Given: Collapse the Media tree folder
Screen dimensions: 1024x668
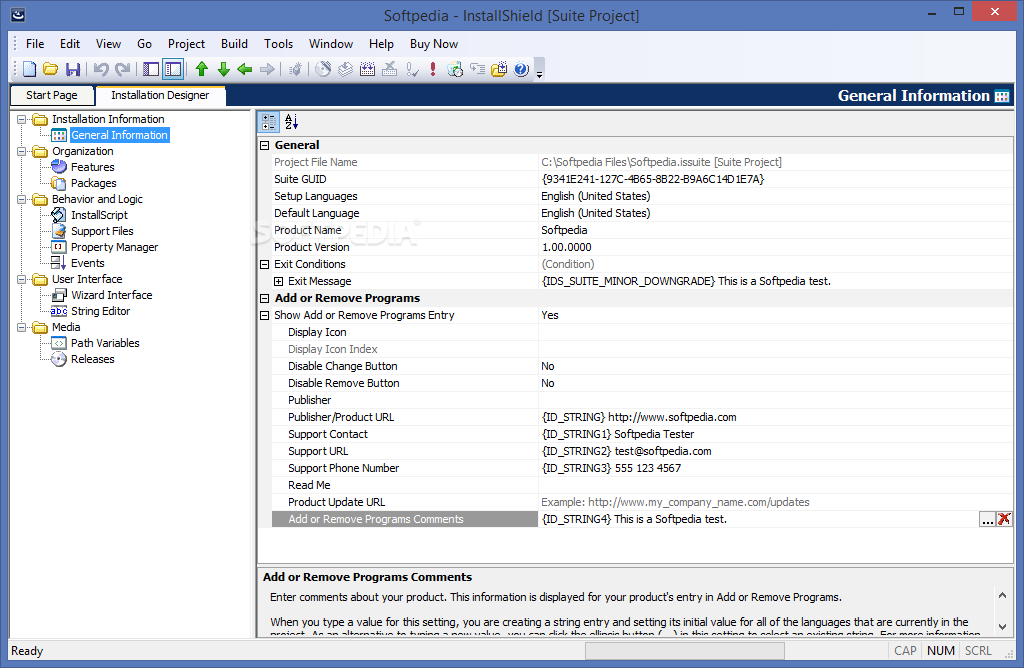Looking at the screenshot, I should (x=22, y=327).
